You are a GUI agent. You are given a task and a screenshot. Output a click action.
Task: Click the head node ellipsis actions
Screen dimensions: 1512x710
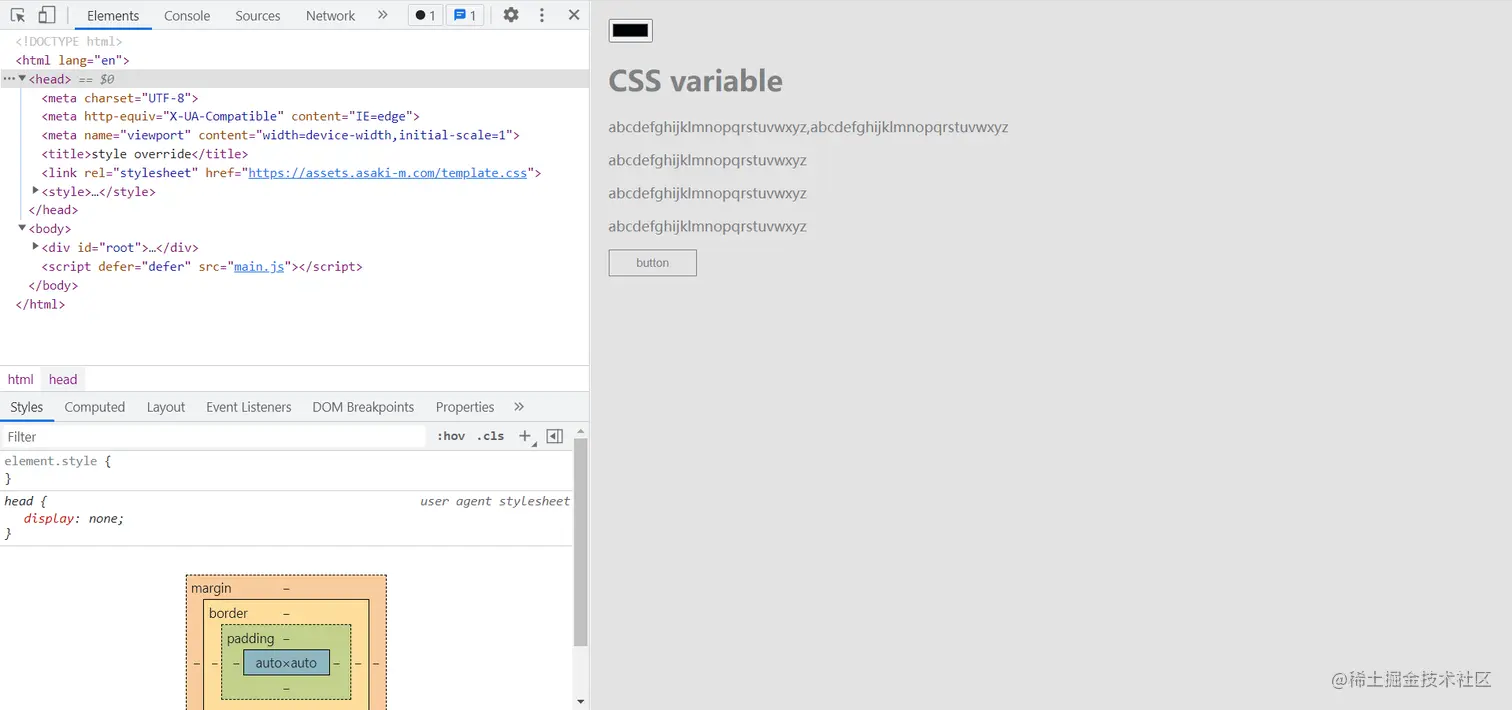[x=9, y=78]
